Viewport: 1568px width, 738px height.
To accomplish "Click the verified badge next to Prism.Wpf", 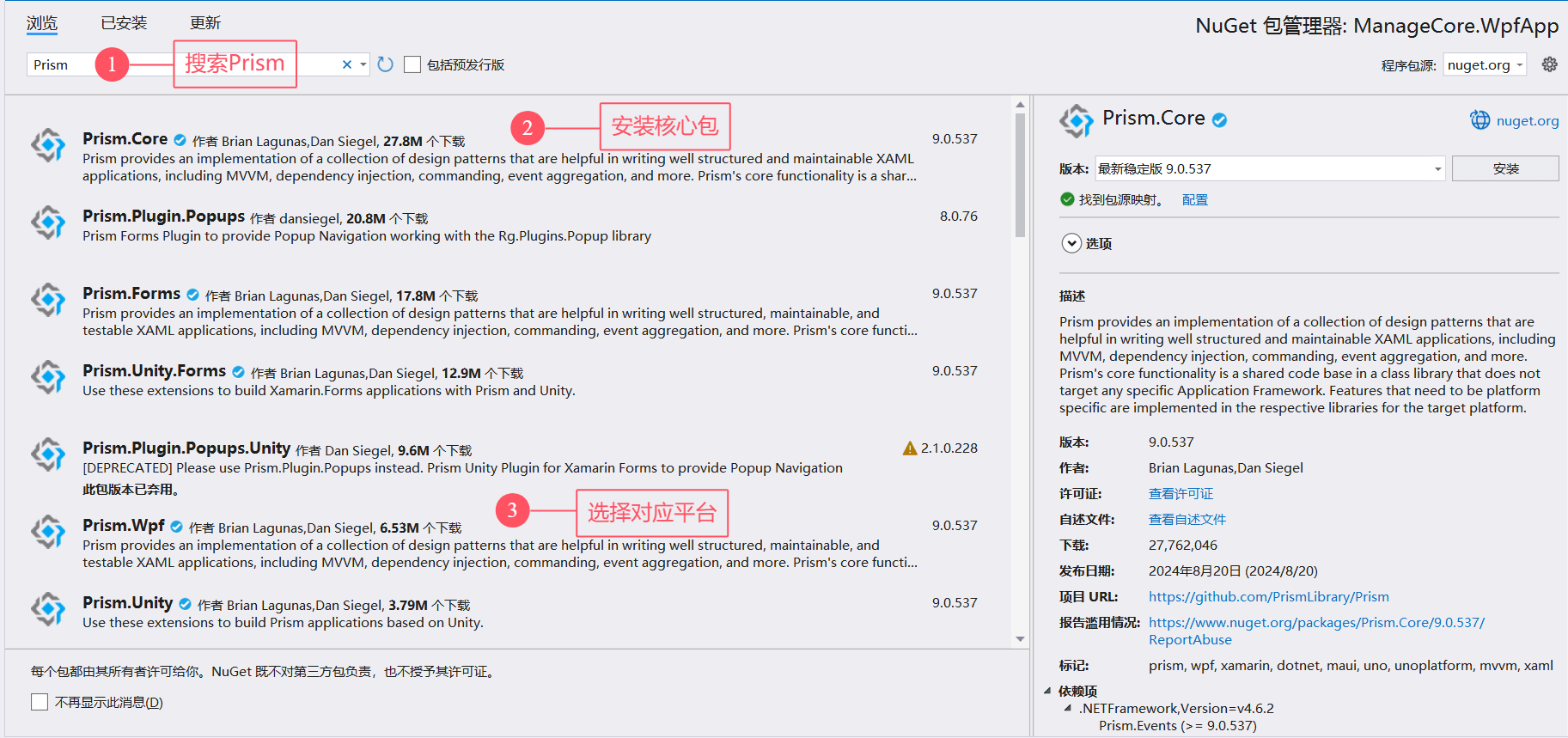I will click(176, 527).
